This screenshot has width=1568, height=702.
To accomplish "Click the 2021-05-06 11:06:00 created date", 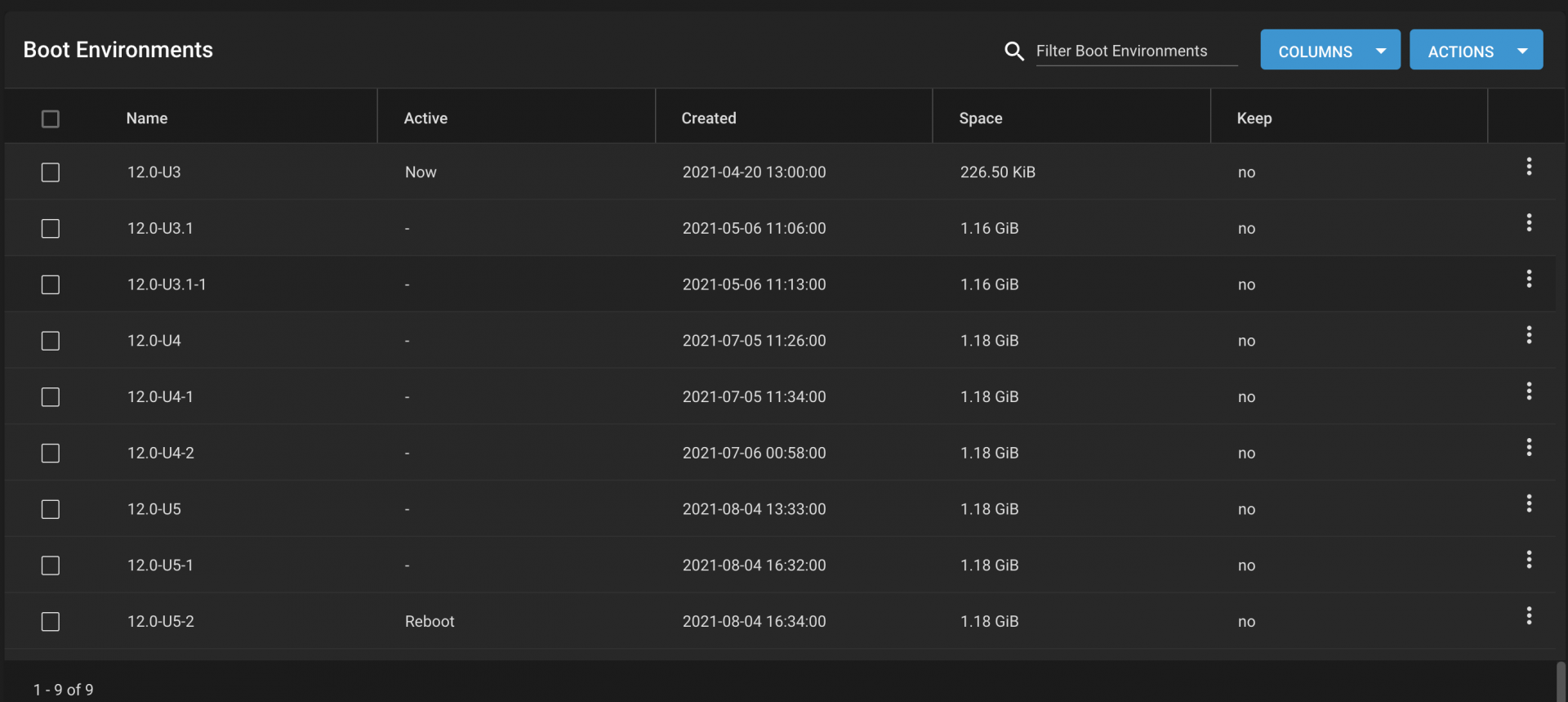I will coord(755,229).
